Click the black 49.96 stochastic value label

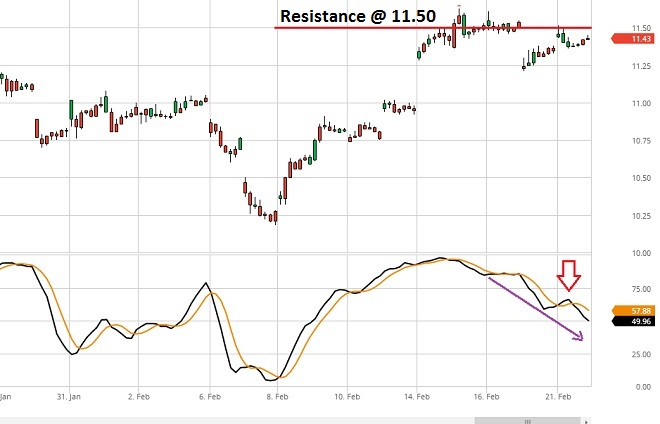coord(633,321)
